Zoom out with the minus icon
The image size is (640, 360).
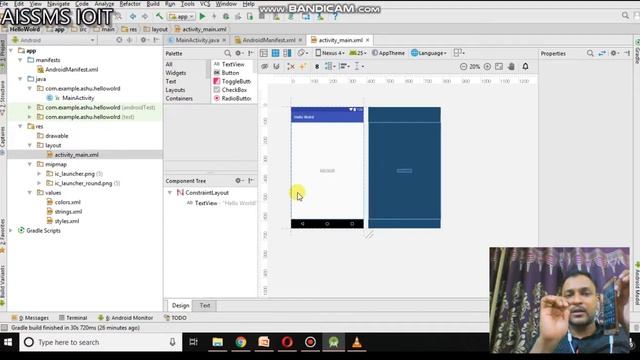coord(463,66)
